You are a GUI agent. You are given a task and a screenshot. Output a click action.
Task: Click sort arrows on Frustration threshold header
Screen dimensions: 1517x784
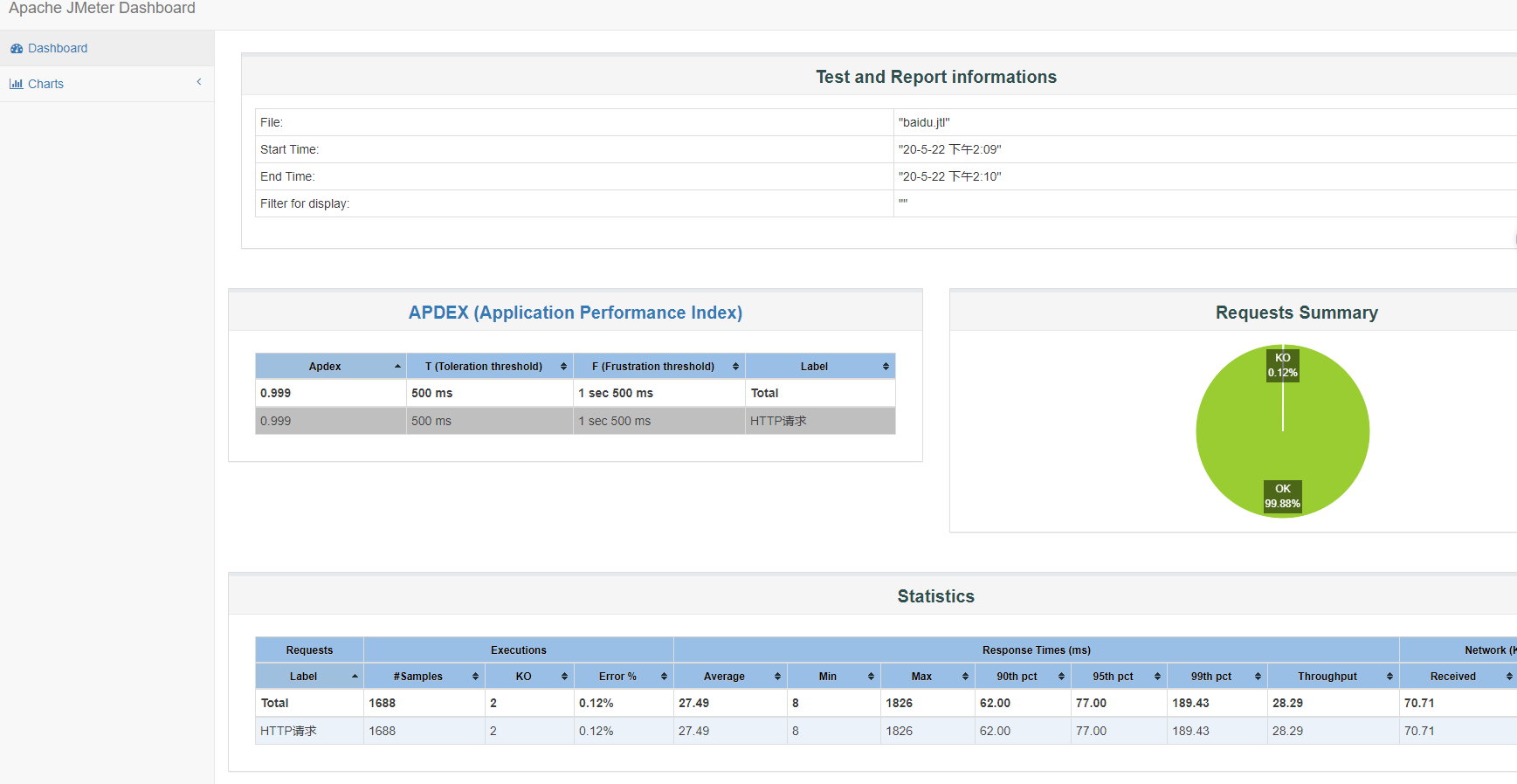[x=736, y=367]
